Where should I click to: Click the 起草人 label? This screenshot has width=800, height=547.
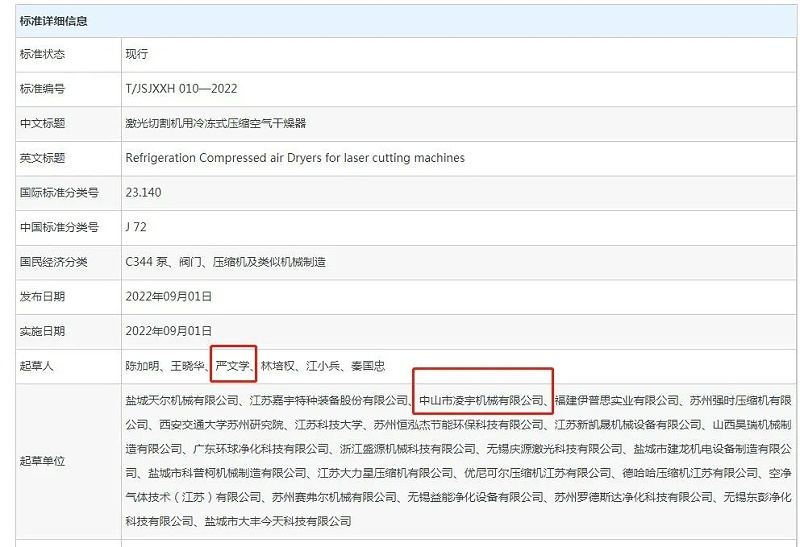(x=36, y=366)
